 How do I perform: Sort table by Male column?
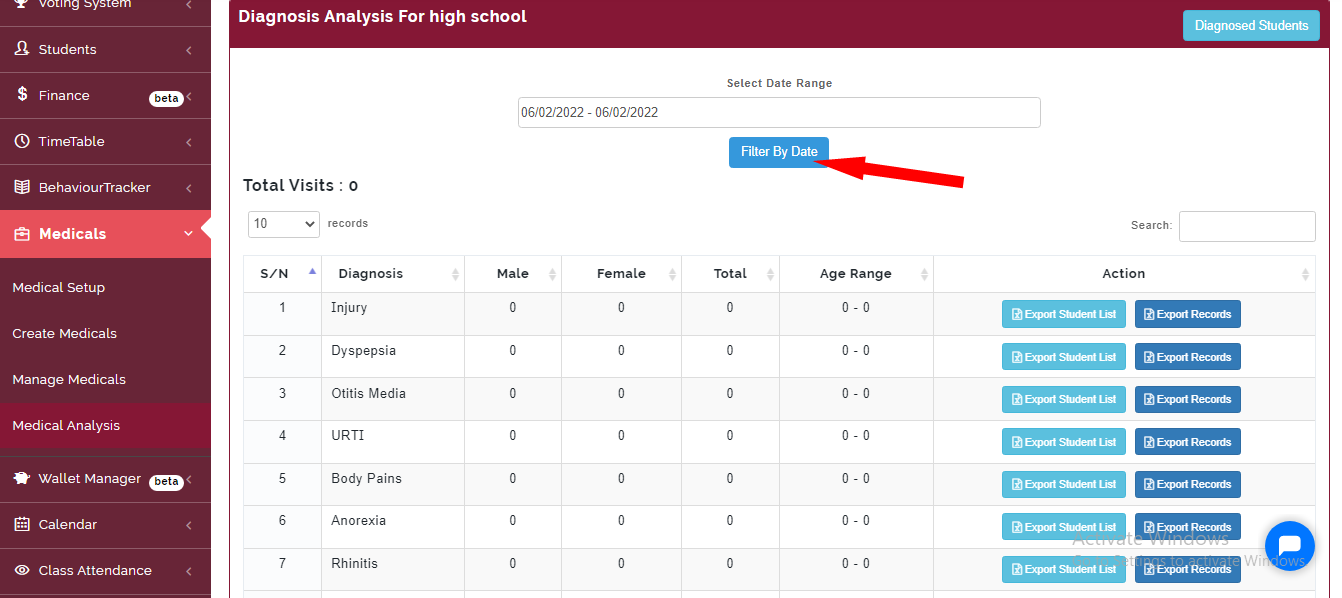513,274
